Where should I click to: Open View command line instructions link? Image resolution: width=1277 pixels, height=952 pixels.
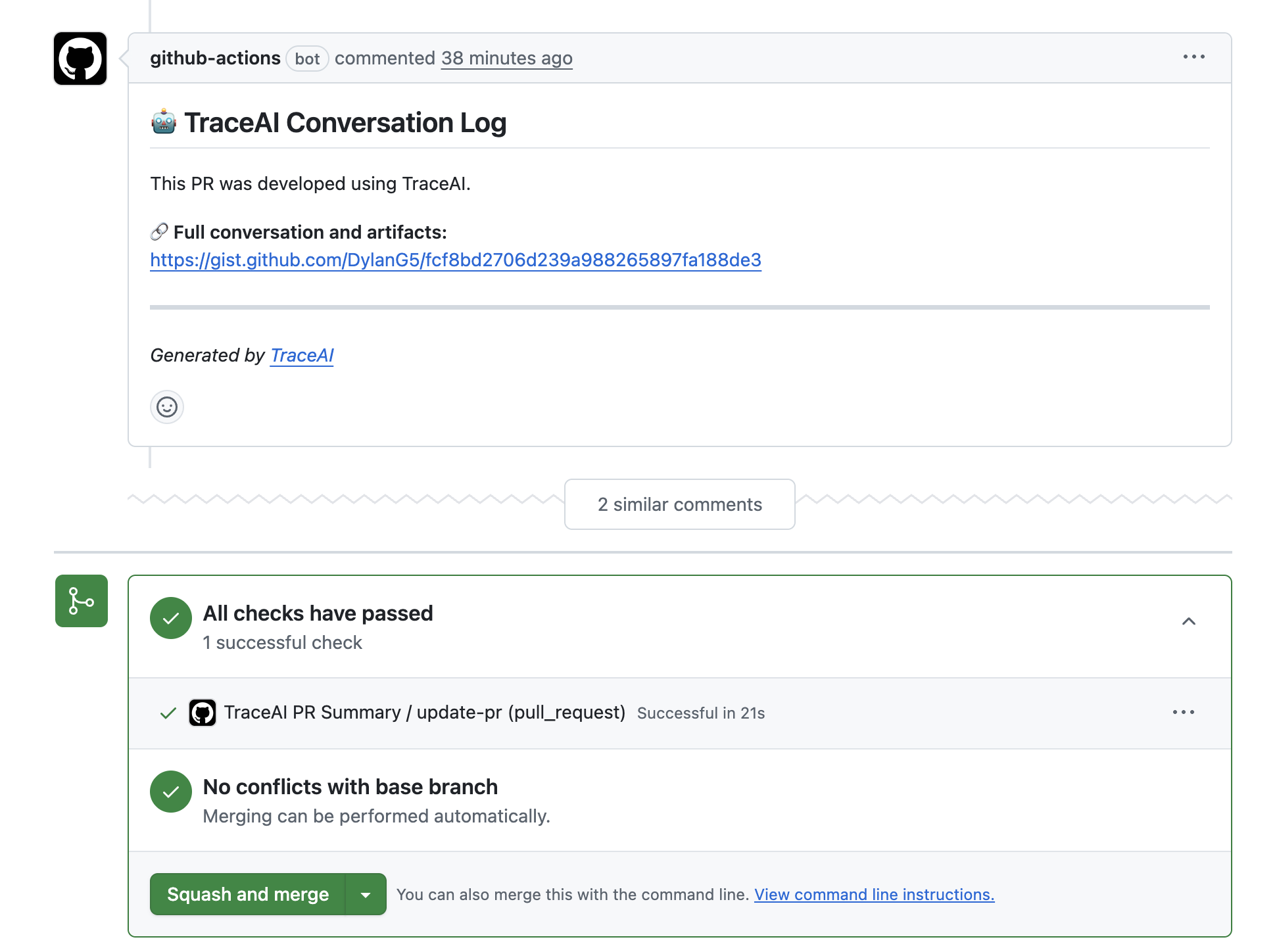[874, 895]
